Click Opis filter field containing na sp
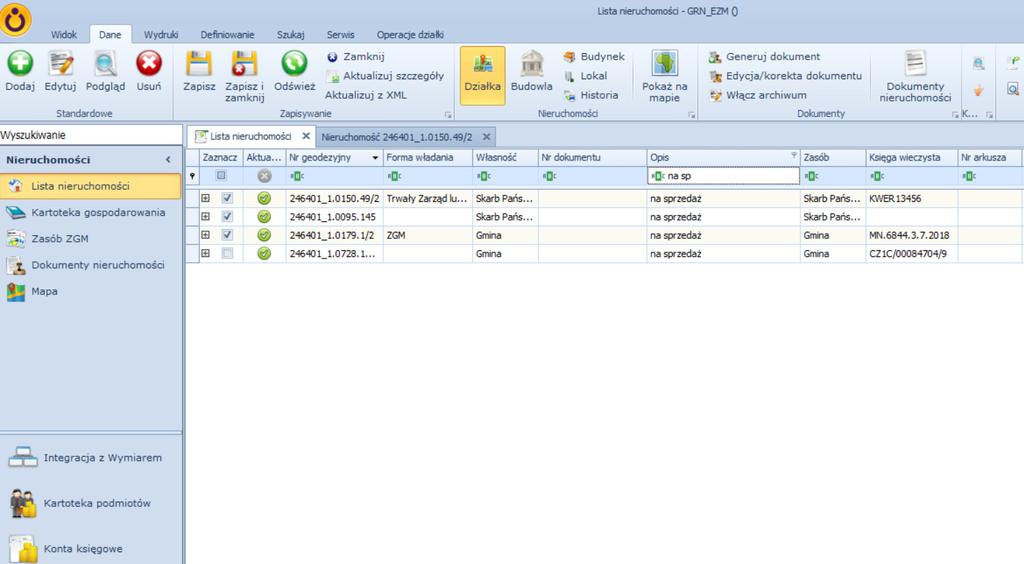The width and height of the screenshot is (1024, 564). [x=723, y=176]
